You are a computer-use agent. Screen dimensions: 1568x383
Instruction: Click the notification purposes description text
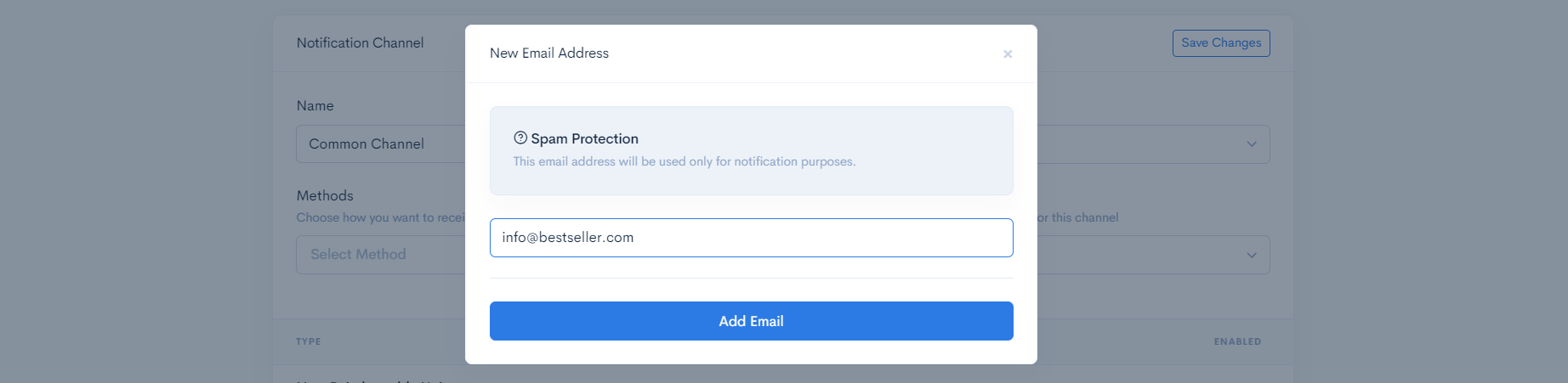[685, 161]
